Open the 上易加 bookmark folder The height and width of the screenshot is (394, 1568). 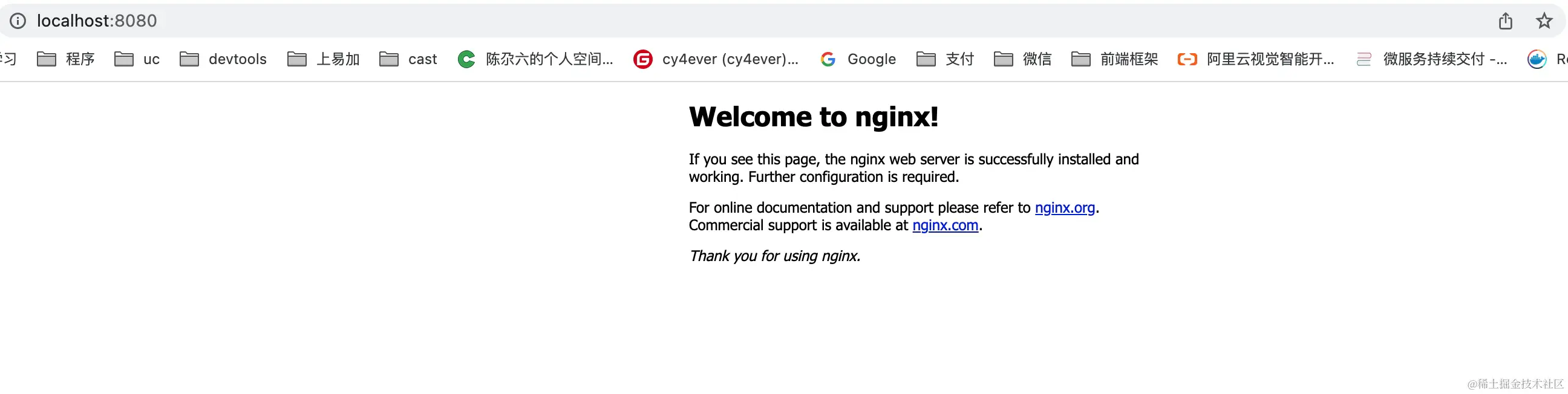[323, 59]
